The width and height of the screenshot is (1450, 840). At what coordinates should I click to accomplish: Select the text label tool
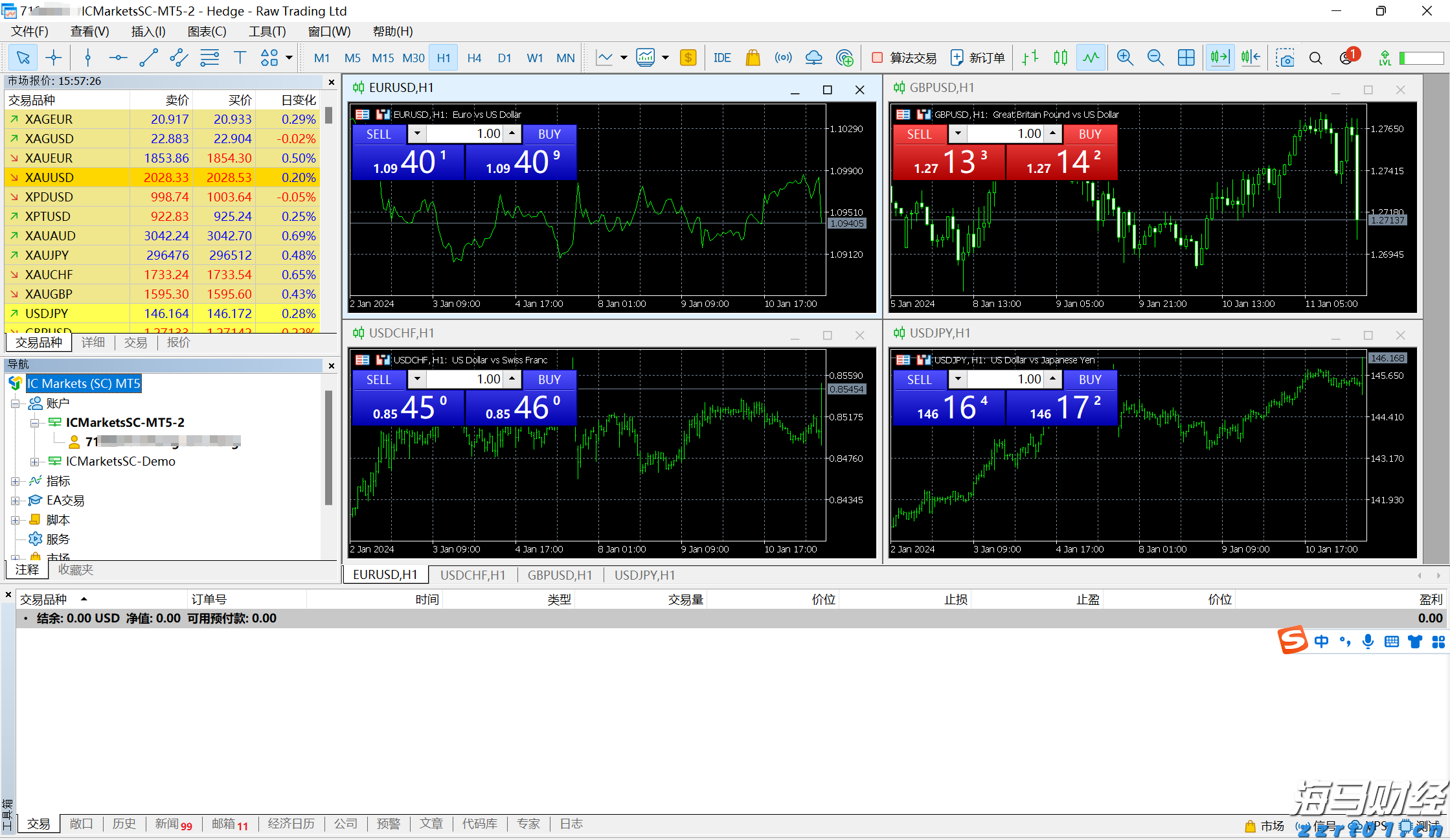tap(240, 58)
